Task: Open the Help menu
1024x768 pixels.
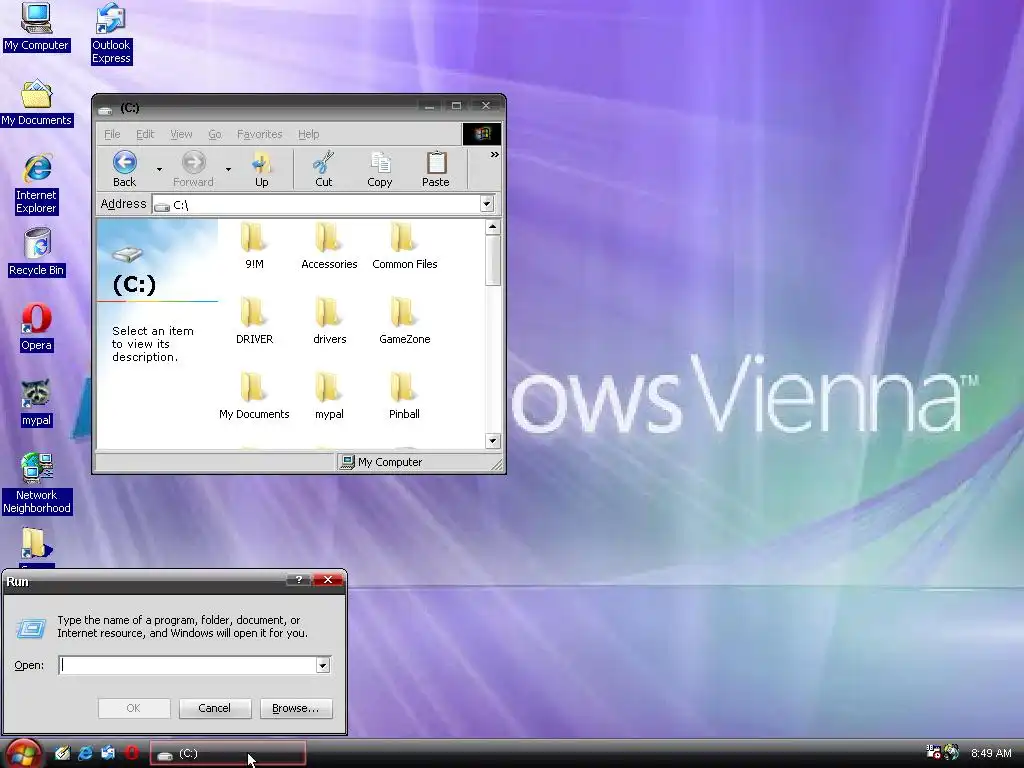Action: pos(308,134)
